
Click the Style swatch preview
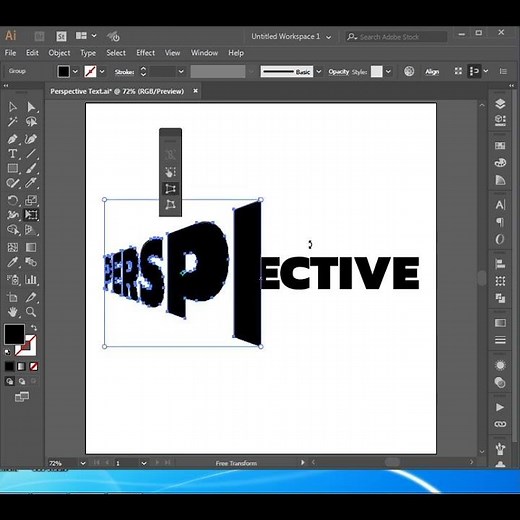click(x=377, y=71)
